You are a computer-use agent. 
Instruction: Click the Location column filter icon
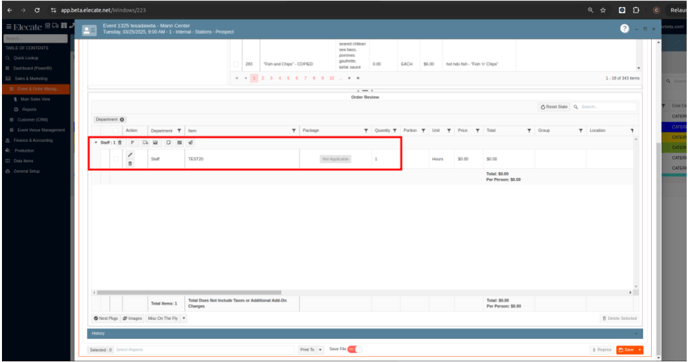click(632, 131)
